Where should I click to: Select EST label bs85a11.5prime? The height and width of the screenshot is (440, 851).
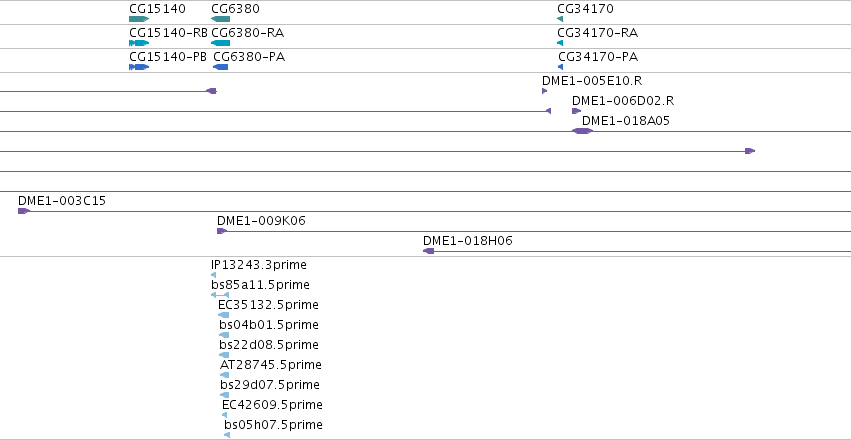tap(261, 285)
